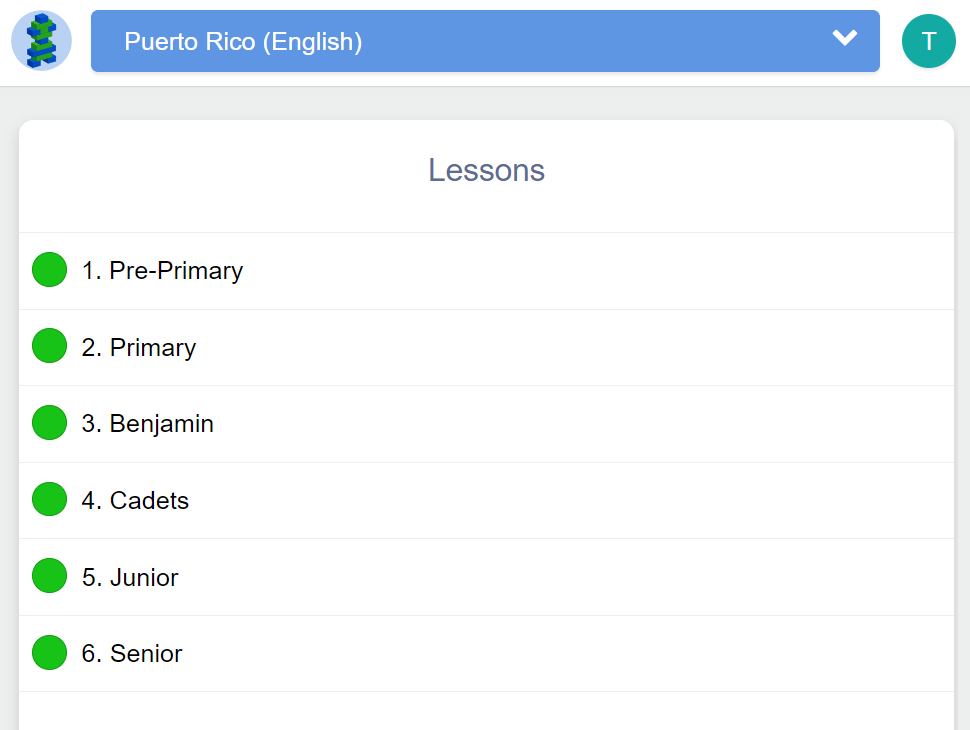
Task: Select the 4. Cadets lesson
Action: 135,500
